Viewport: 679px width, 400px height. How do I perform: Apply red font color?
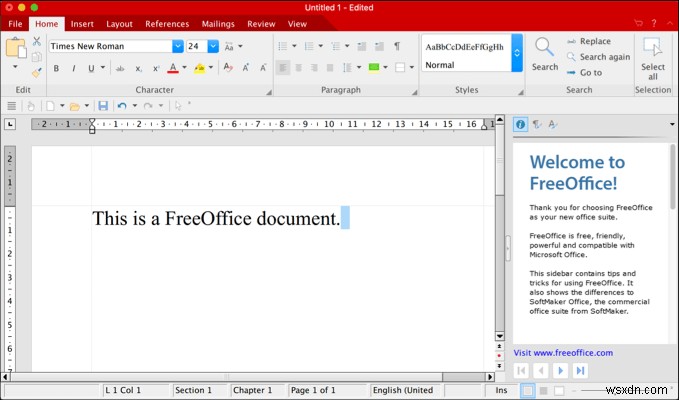(173, 68)
